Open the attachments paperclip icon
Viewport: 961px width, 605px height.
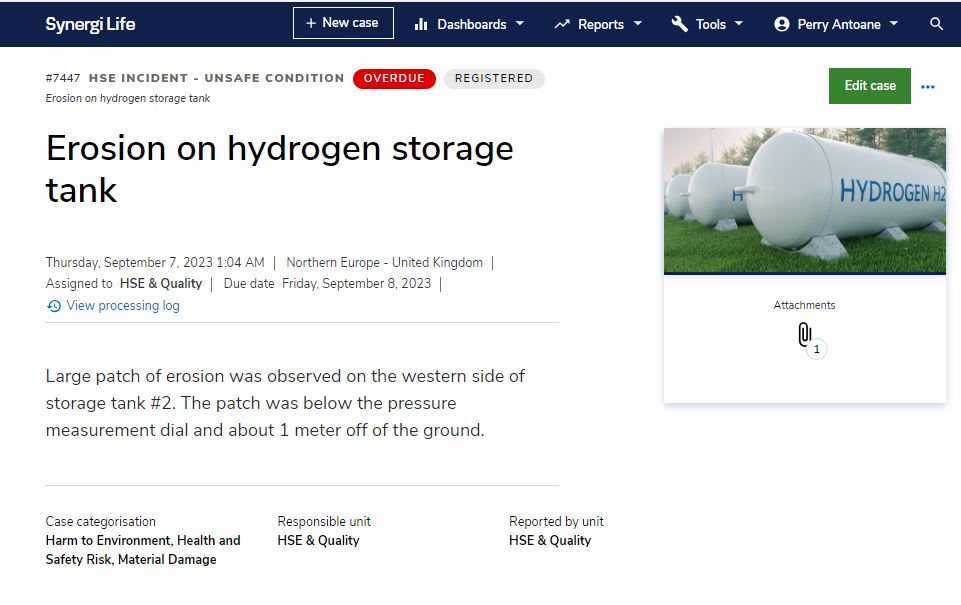[805, 334]
